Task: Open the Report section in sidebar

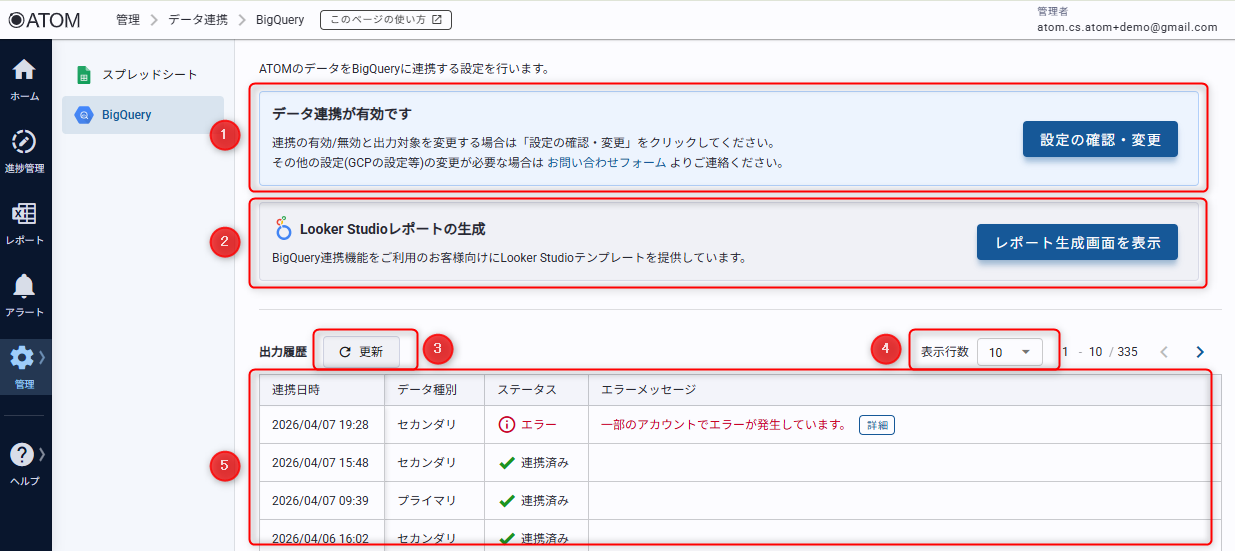Action: pos(25,222)
